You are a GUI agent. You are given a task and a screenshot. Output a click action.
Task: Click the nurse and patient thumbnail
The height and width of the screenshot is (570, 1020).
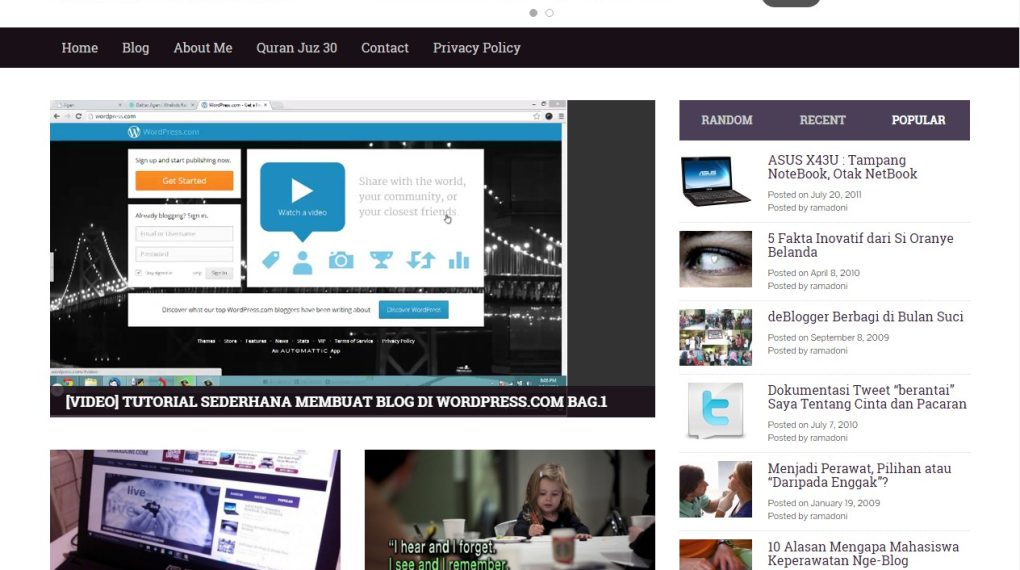[716, 489]
